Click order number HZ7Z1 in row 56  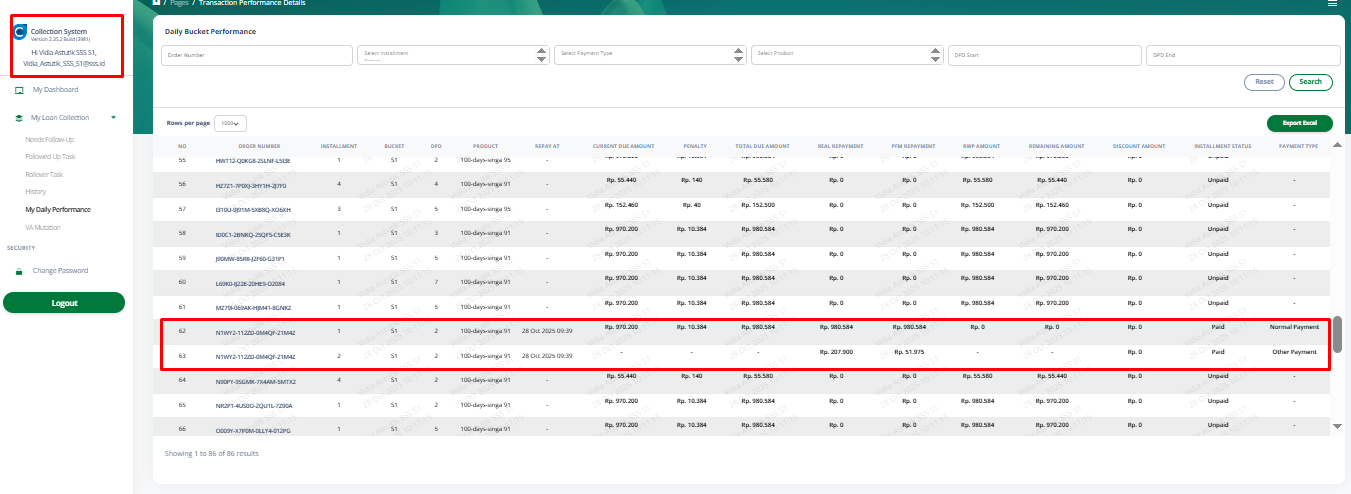(x=252, y=184)
